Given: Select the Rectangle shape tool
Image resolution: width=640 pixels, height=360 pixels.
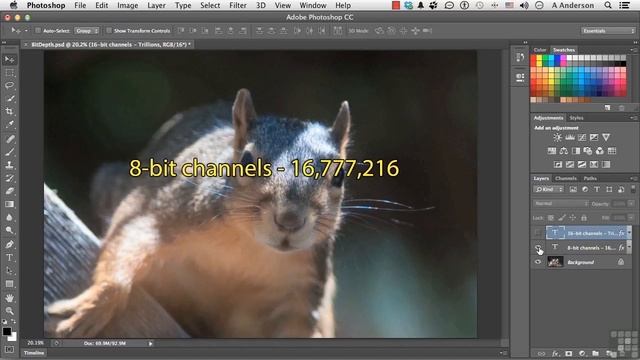Looking at the screenshot, I should point(9,283).
